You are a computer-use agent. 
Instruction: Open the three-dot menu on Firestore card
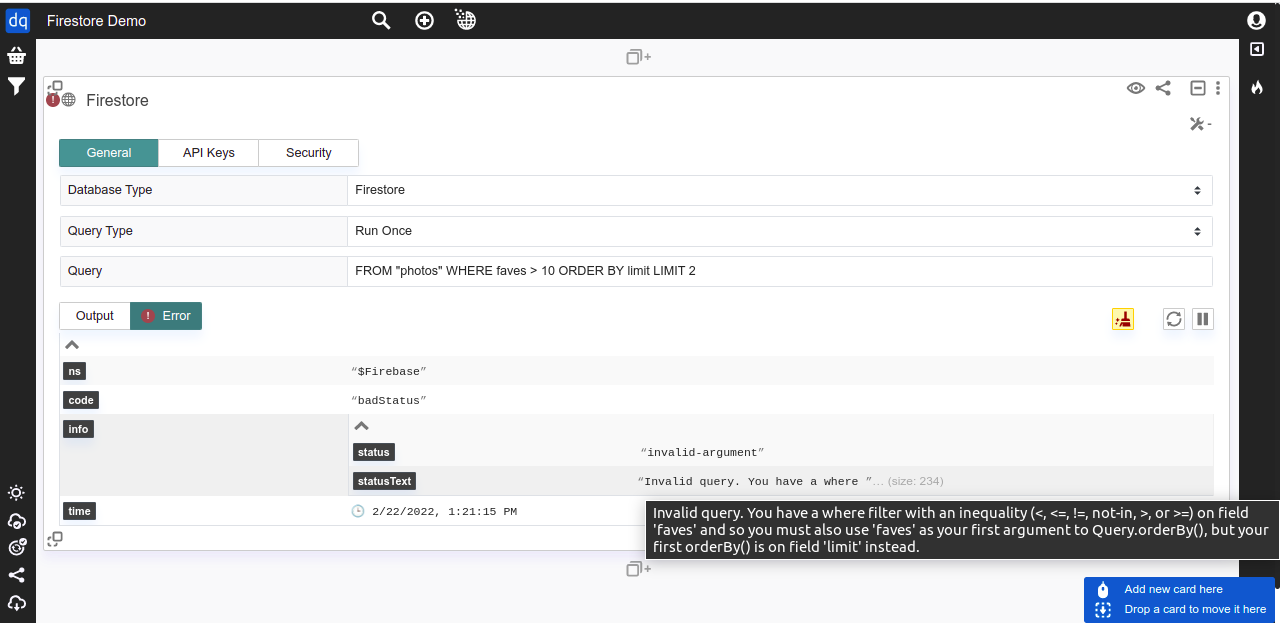1217,88
